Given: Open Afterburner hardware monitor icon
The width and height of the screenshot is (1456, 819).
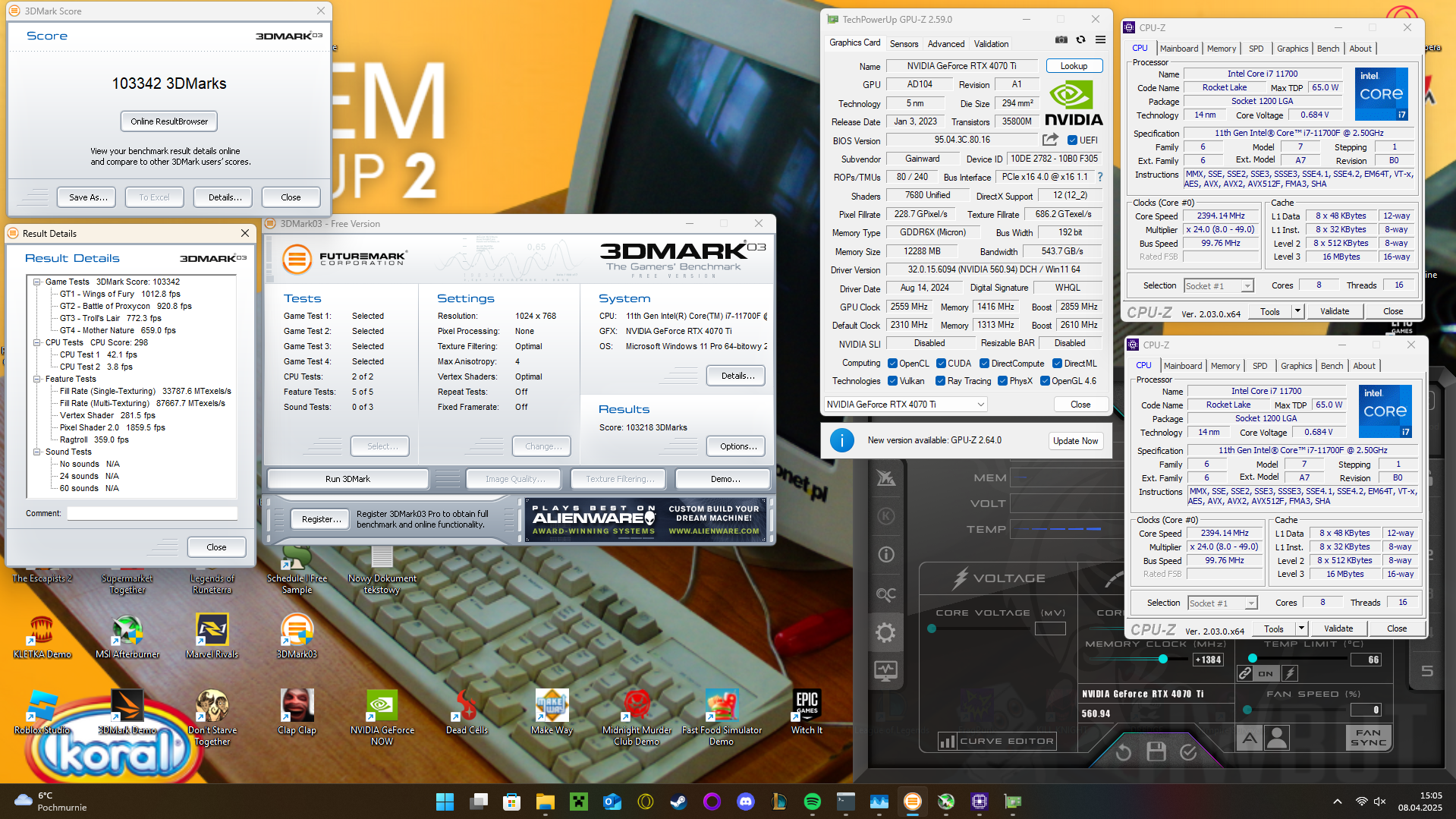Looking at the screenshot, I should pyautogui.click(x=885, y=671).
